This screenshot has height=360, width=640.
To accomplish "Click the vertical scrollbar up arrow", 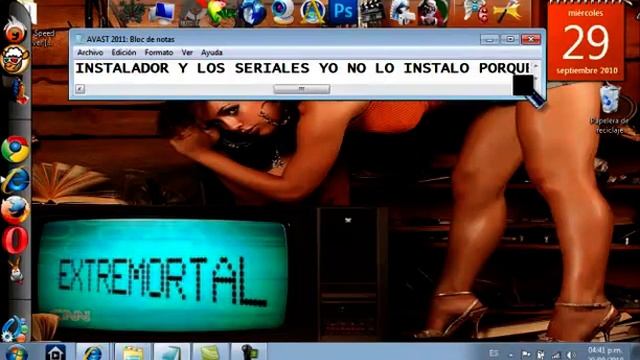I will (536, 65).
